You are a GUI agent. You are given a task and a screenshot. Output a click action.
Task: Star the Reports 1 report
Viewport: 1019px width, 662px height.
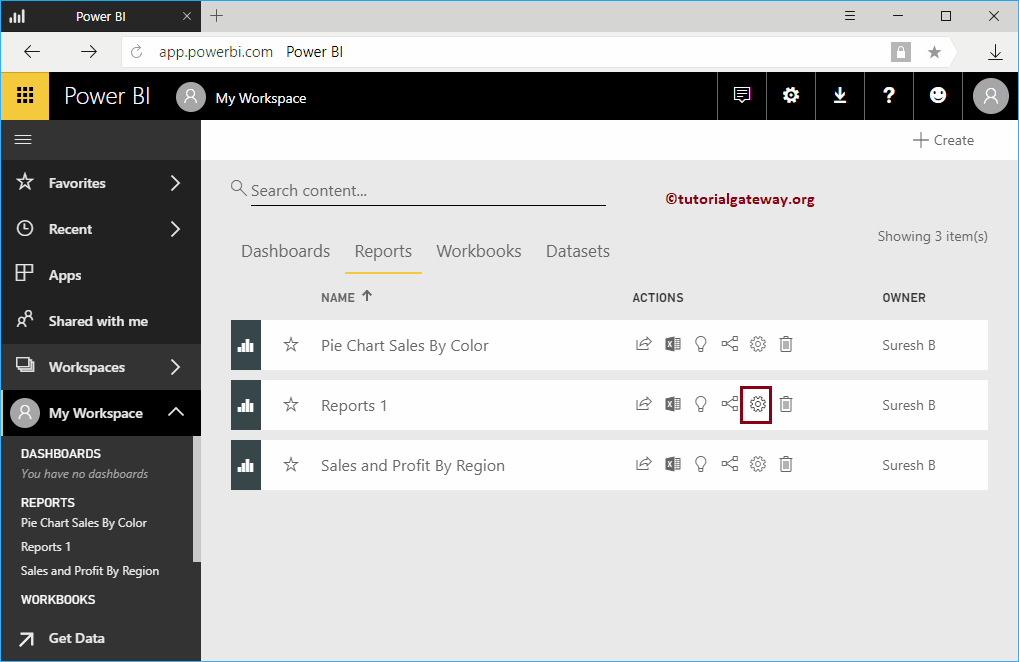(290, 404)
